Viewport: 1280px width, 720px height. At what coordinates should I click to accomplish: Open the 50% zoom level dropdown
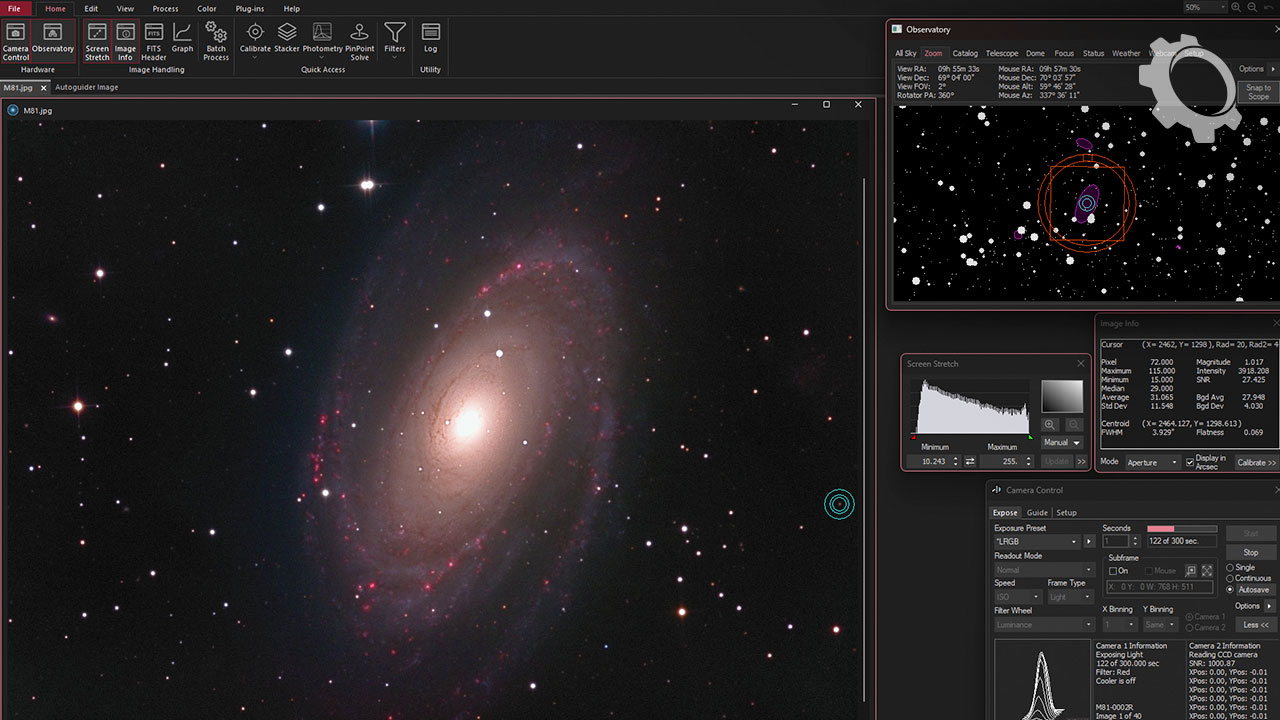[1204, 7]
